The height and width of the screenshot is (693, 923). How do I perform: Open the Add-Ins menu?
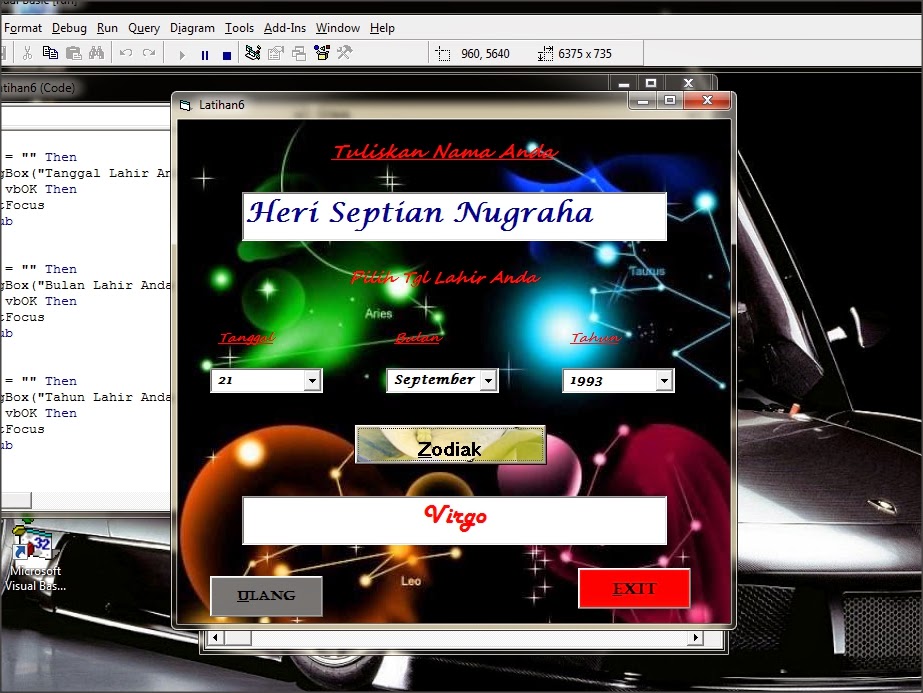[x=285, y=28]
